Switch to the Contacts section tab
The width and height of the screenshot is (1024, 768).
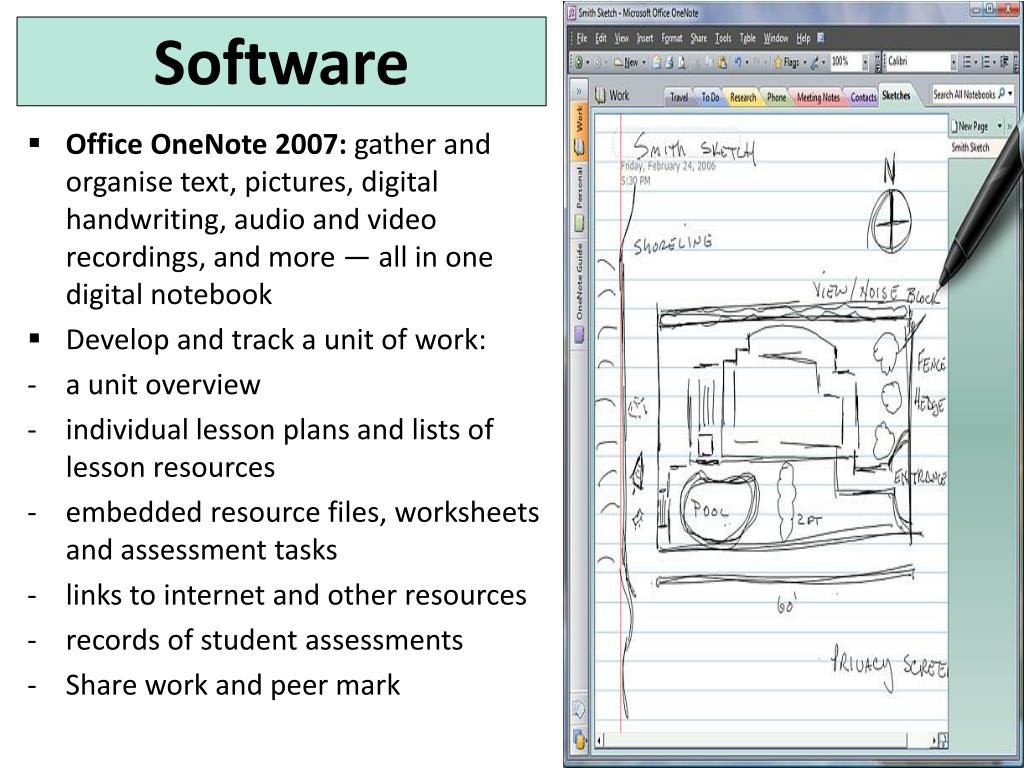click(x=862, y=97)
